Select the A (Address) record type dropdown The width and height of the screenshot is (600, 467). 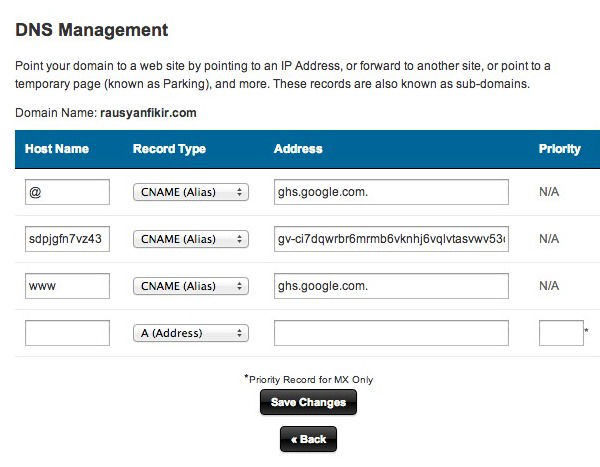(x=190, y=333)
